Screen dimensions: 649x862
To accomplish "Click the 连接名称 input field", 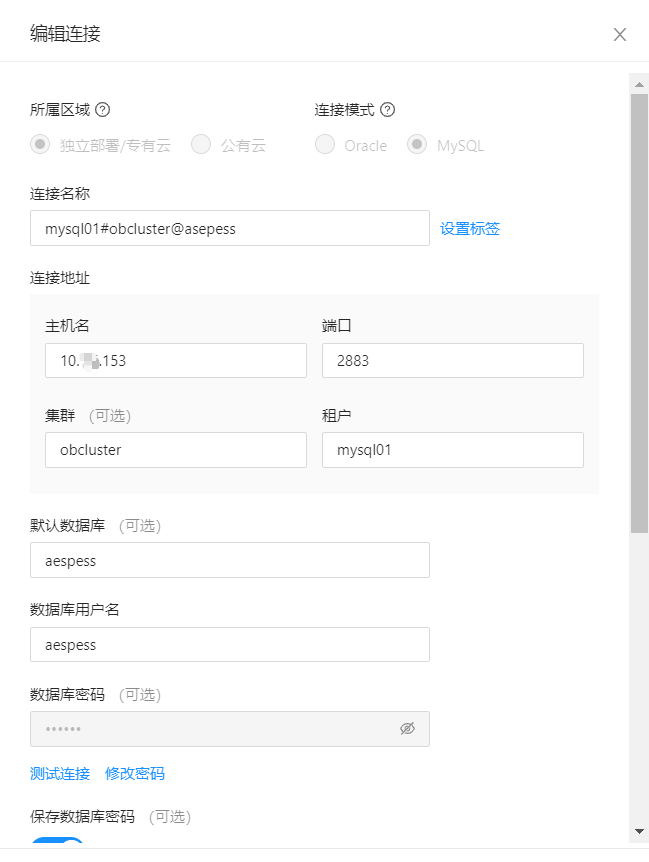I will pos(230,228).
